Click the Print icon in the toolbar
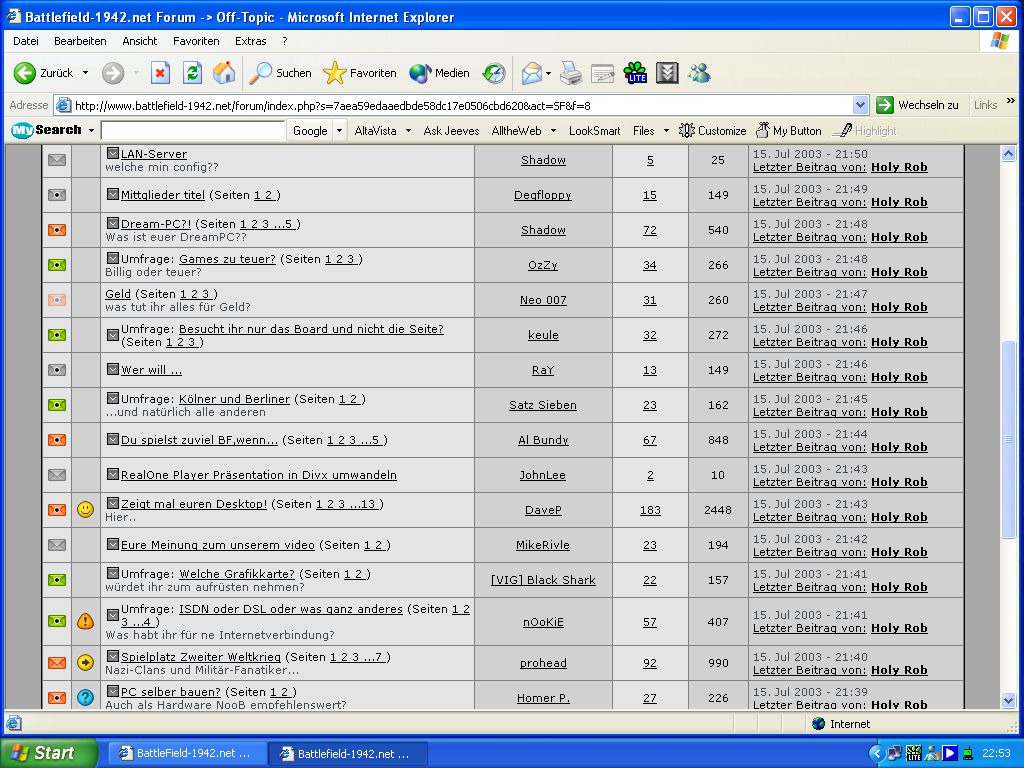 570,73
